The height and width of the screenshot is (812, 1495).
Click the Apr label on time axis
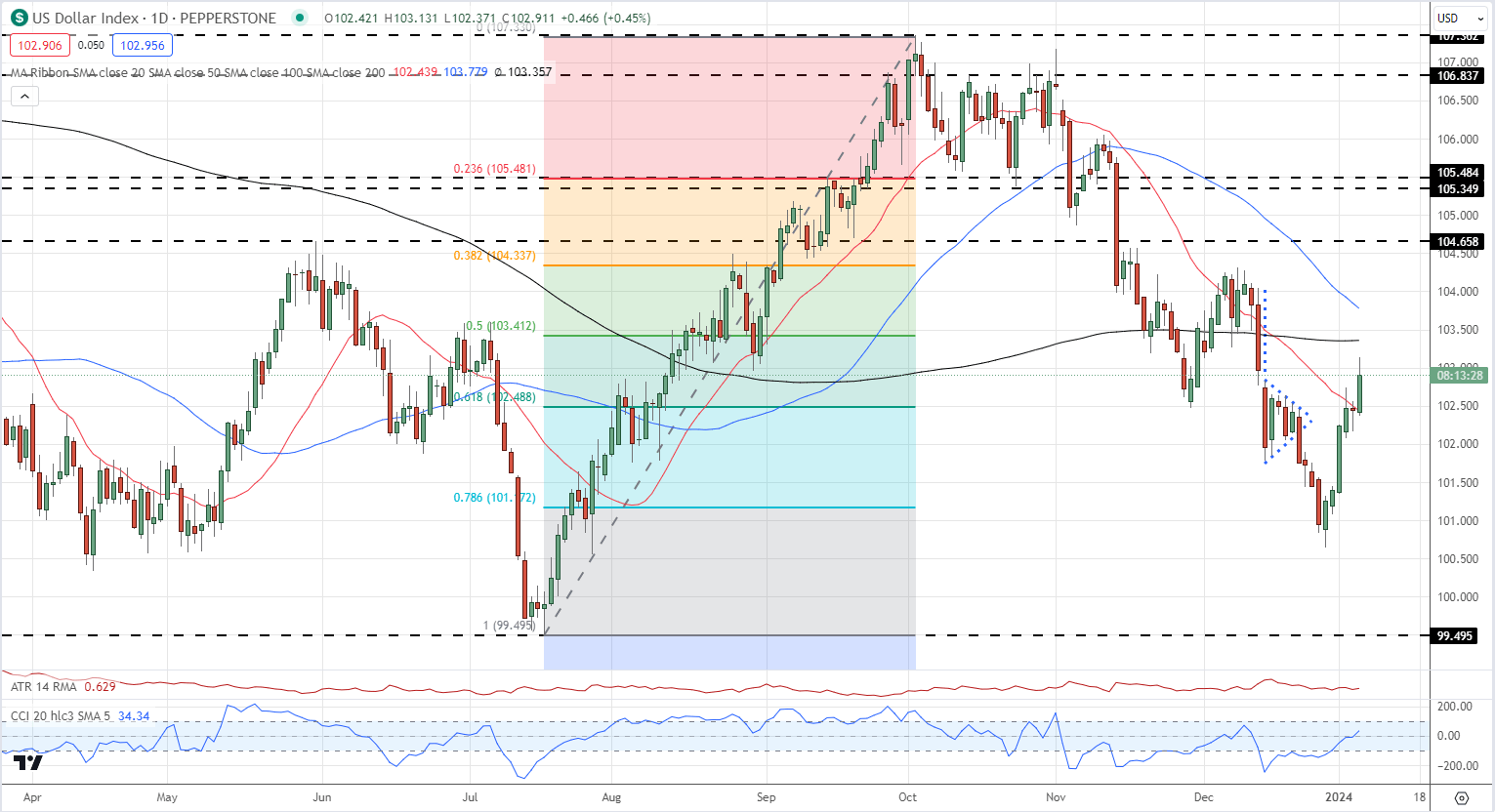(x=32, y=797)
